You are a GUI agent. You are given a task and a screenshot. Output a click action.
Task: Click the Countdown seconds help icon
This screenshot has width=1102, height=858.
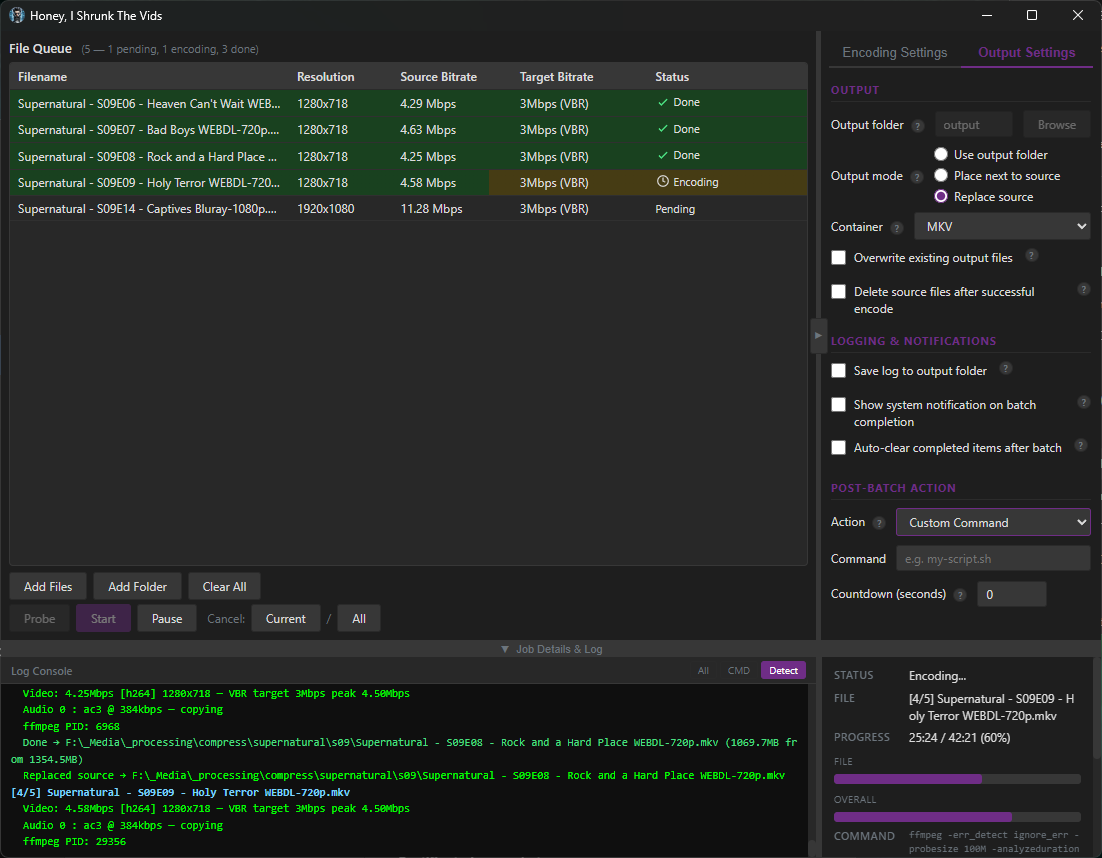(x=960, y=595)
